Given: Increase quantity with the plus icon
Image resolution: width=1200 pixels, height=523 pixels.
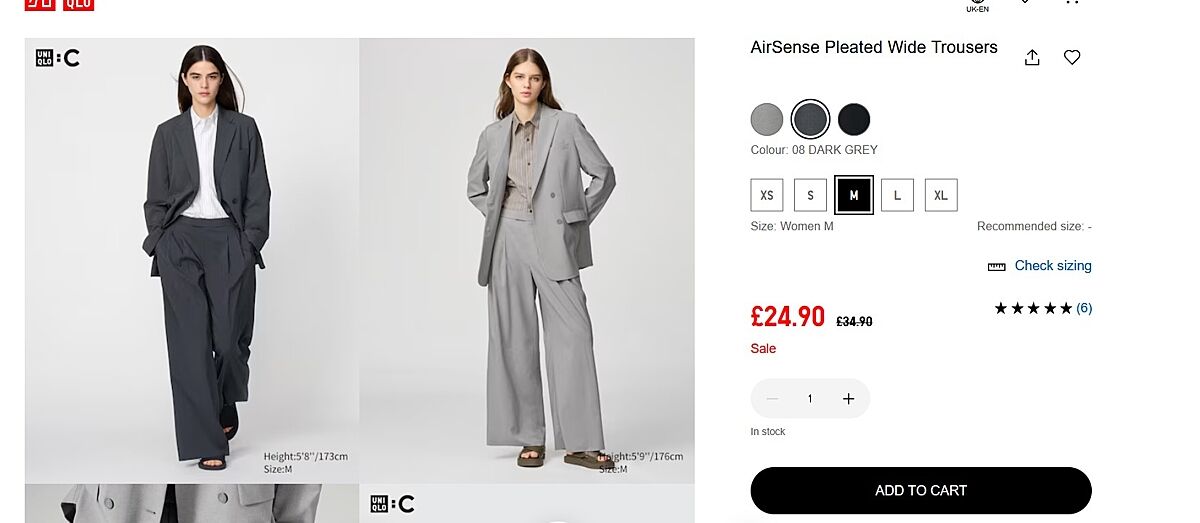Looking at the screenshot, I should click(x=848, y=399).
